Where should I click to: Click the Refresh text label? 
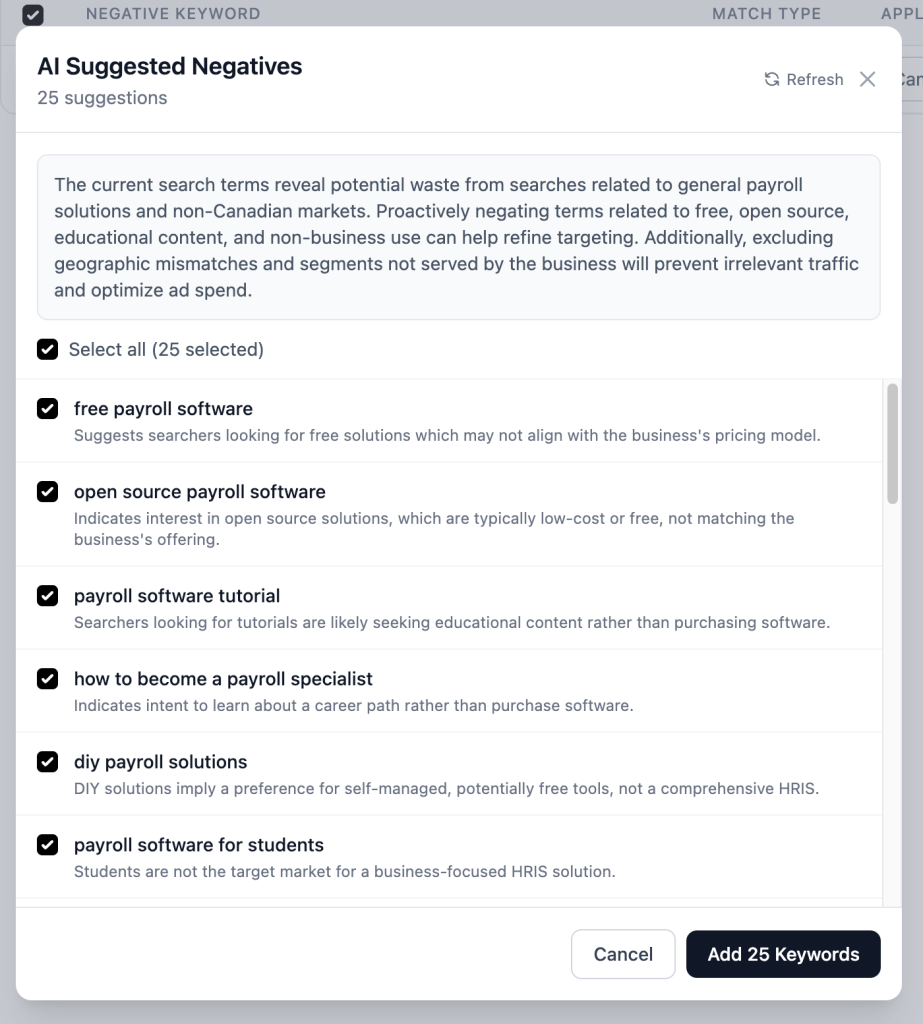(x=815, y=79)
